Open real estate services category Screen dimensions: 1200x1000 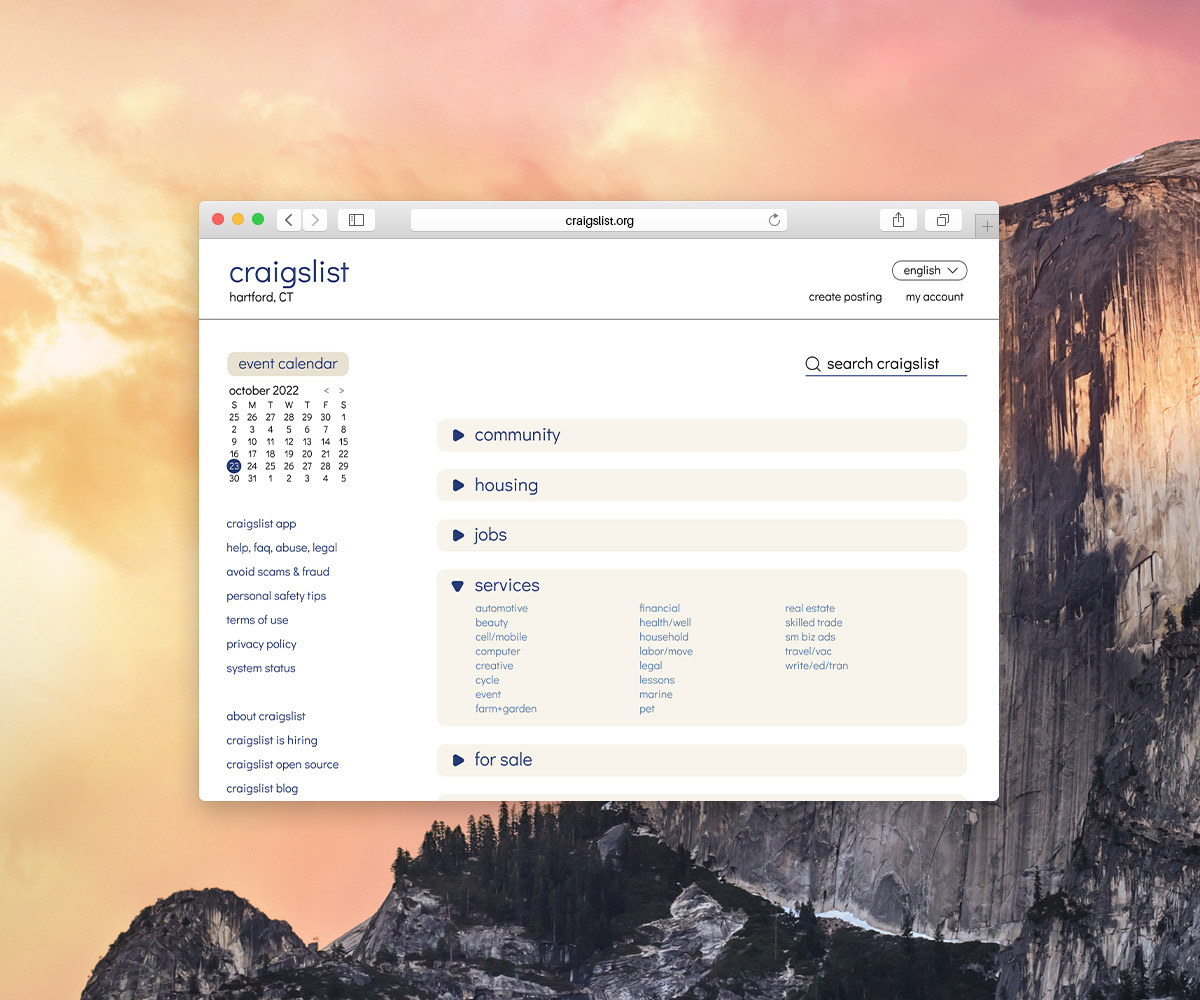tap(810, 608)
